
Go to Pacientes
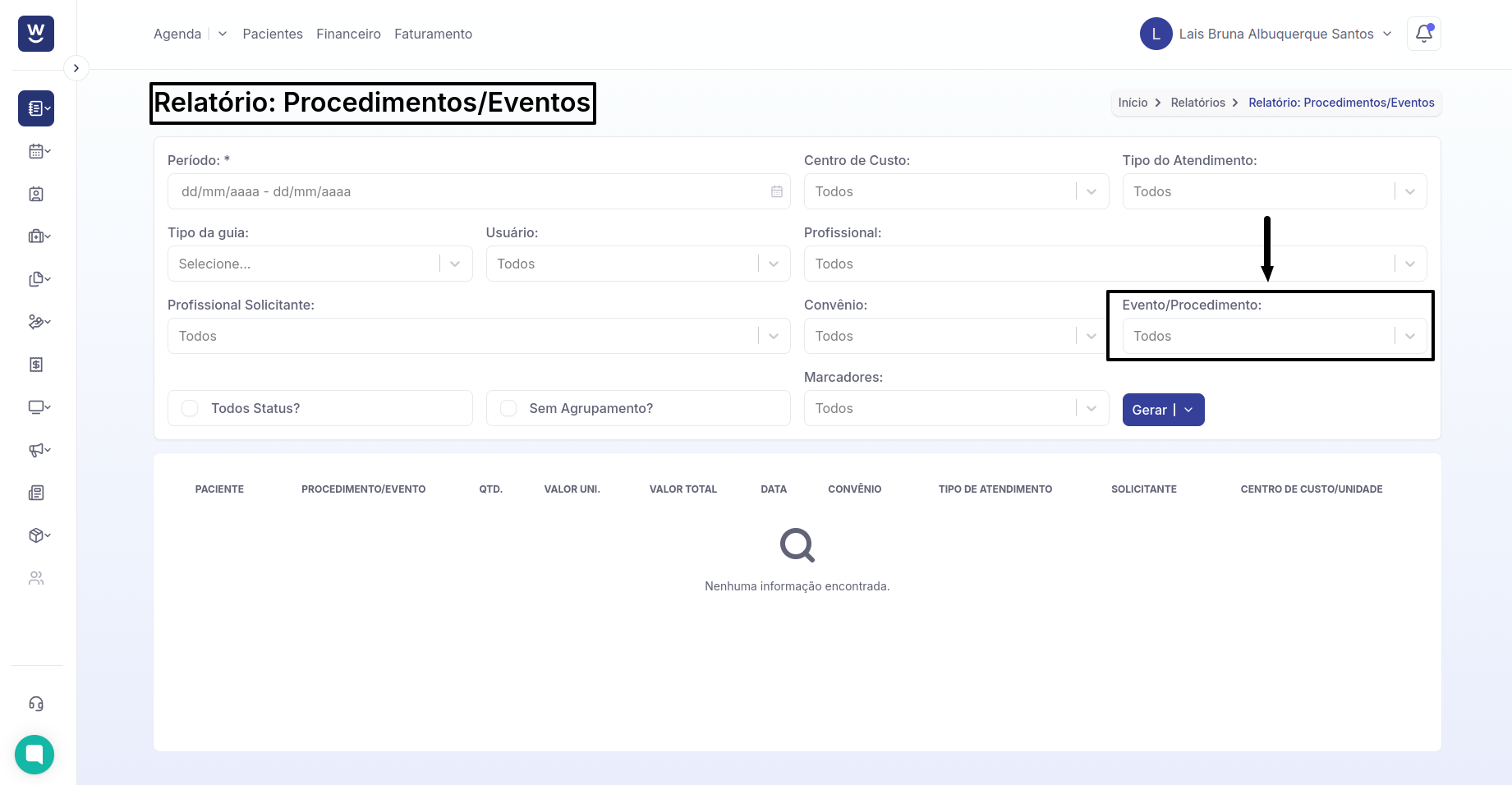(x=273, y=34)
